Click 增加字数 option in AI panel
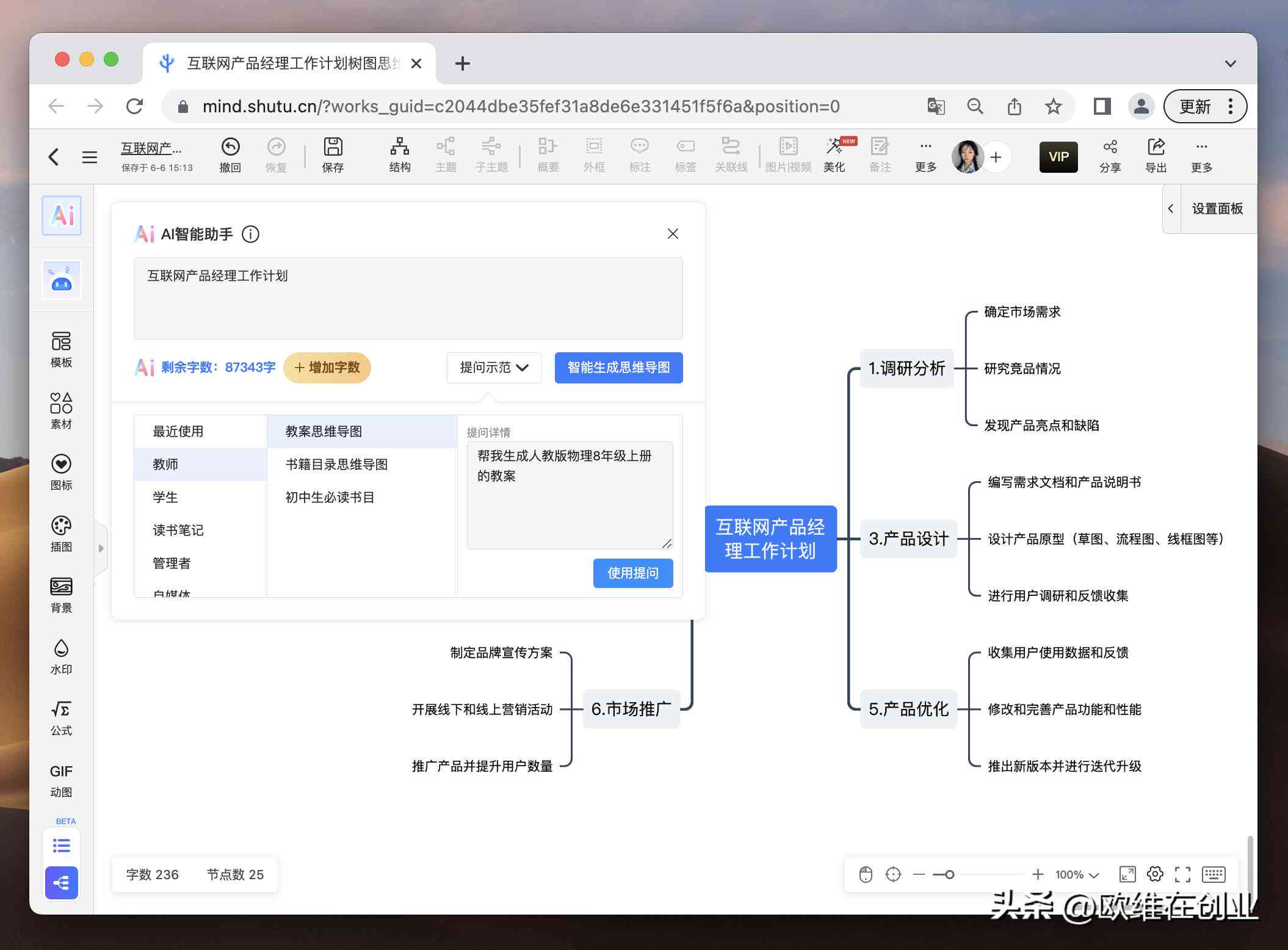Viewport: 1288px width, 950px height. 329,367
